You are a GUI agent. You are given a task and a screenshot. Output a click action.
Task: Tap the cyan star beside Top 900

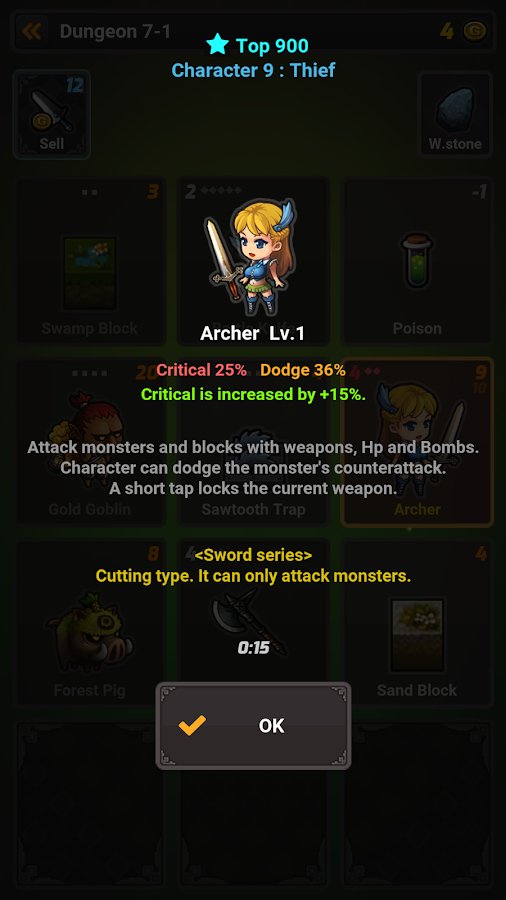(x=217, y=44)
